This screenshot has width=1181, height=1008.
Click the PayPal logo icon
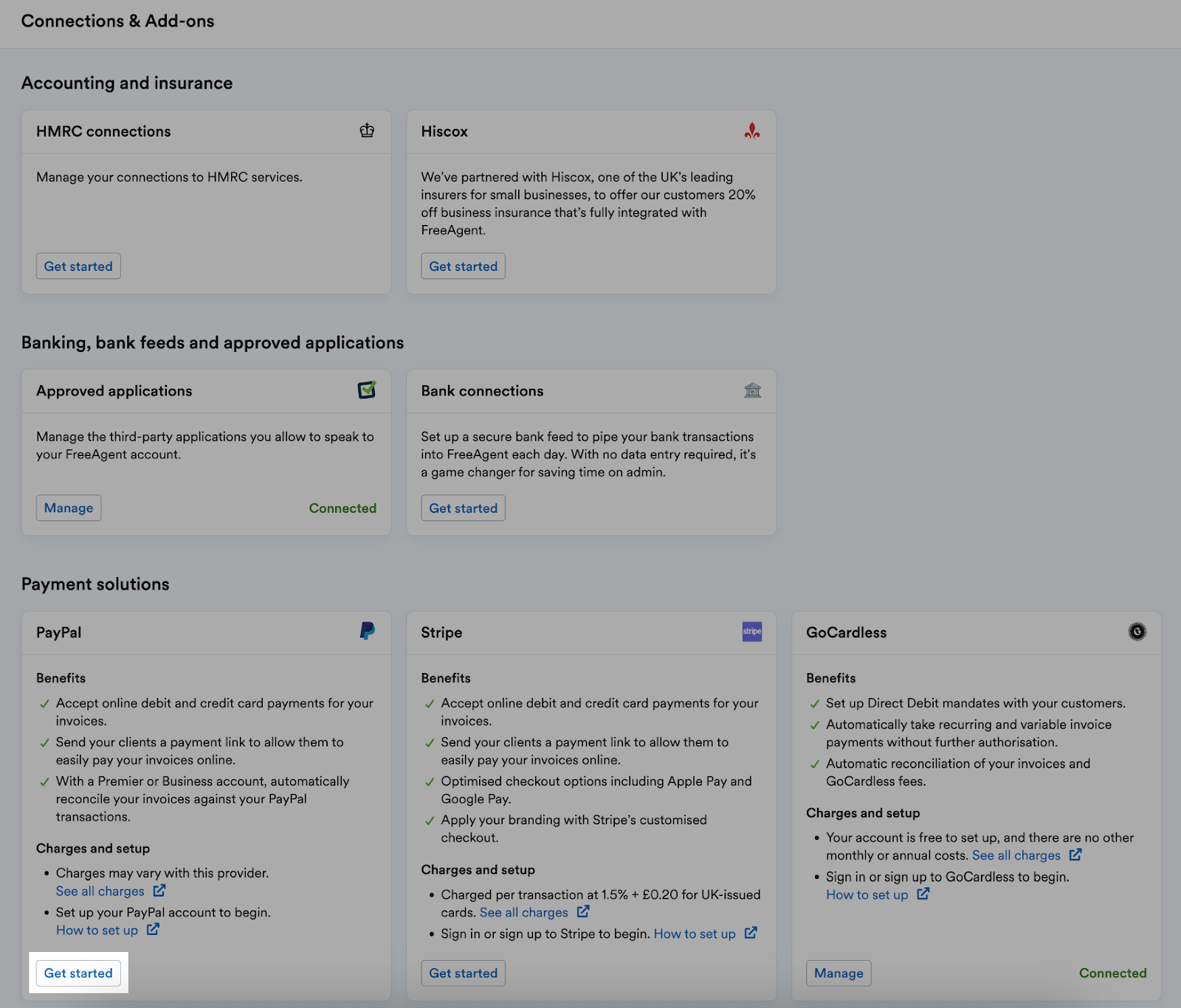click(367, 631)
